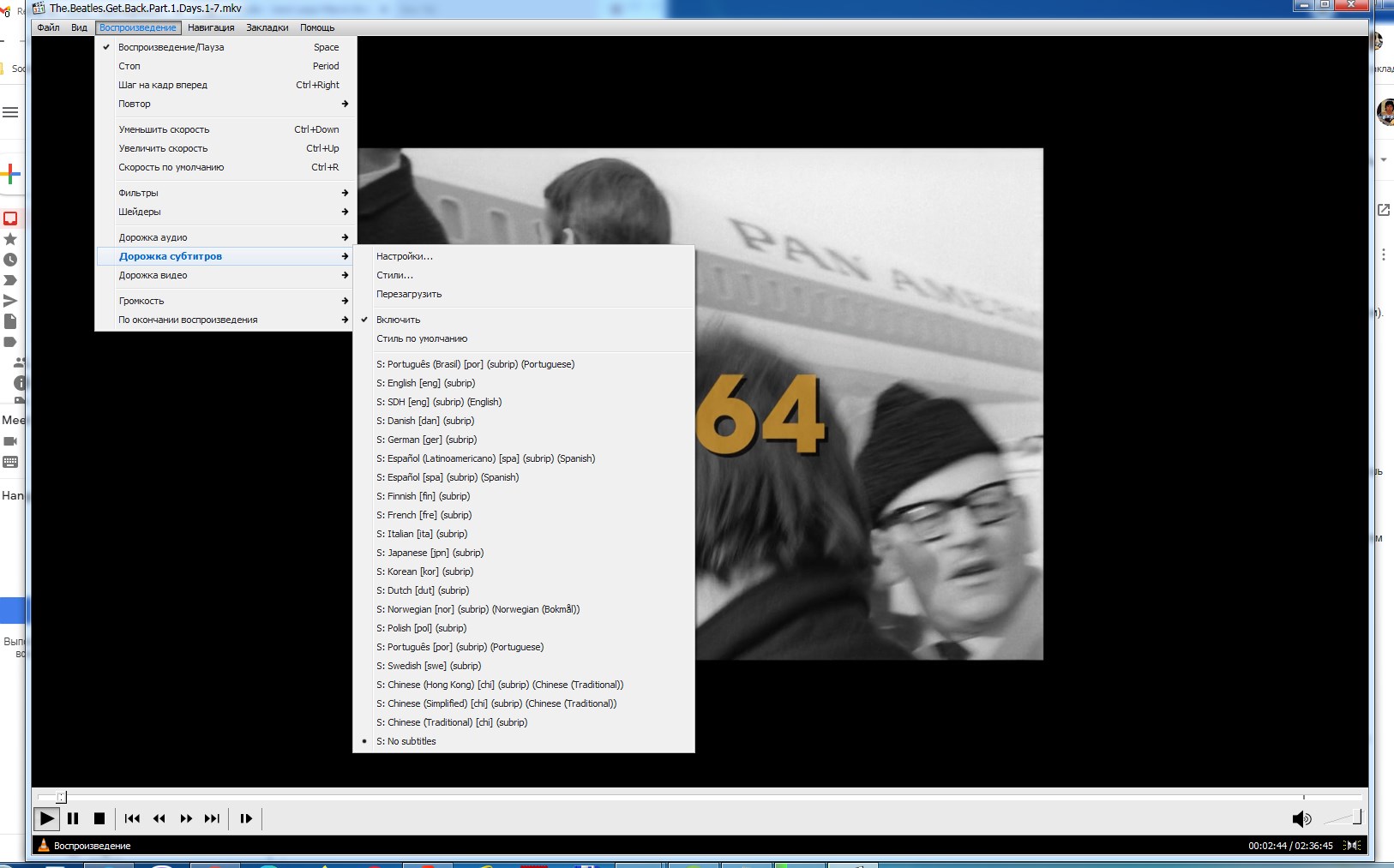This screenshot has height=868, width=1394.
Task: Expand the Громкость submenu
Action: tap(225, 301)
